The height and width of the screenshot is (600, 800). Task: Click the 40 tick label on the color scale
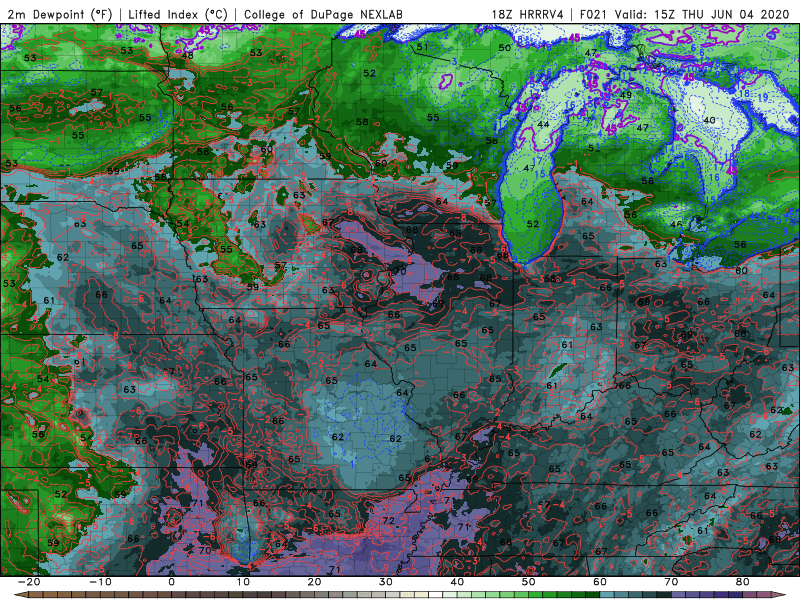457,582
